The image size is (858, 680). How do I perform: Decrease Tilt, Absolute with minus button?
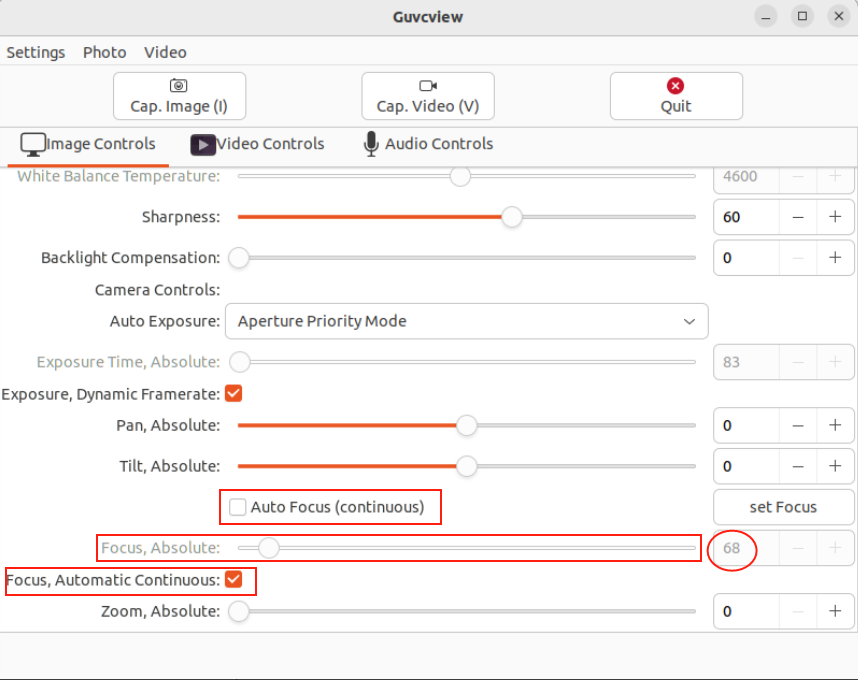[798, 466]
